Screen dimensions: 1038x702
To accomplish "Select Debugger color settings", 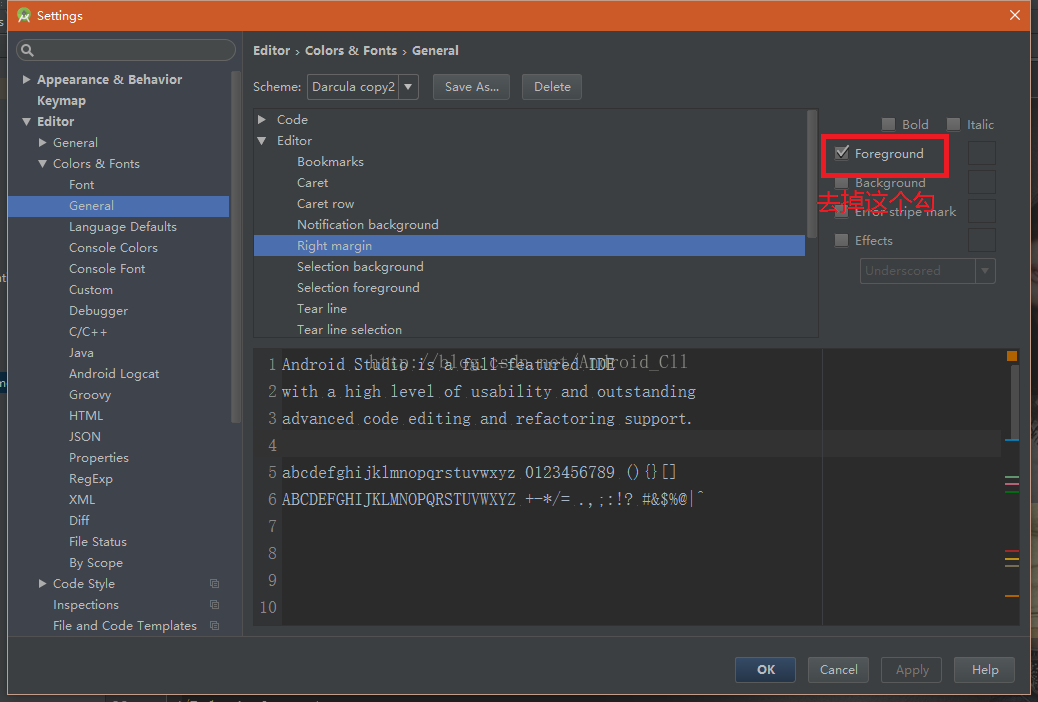I will 98,311.
